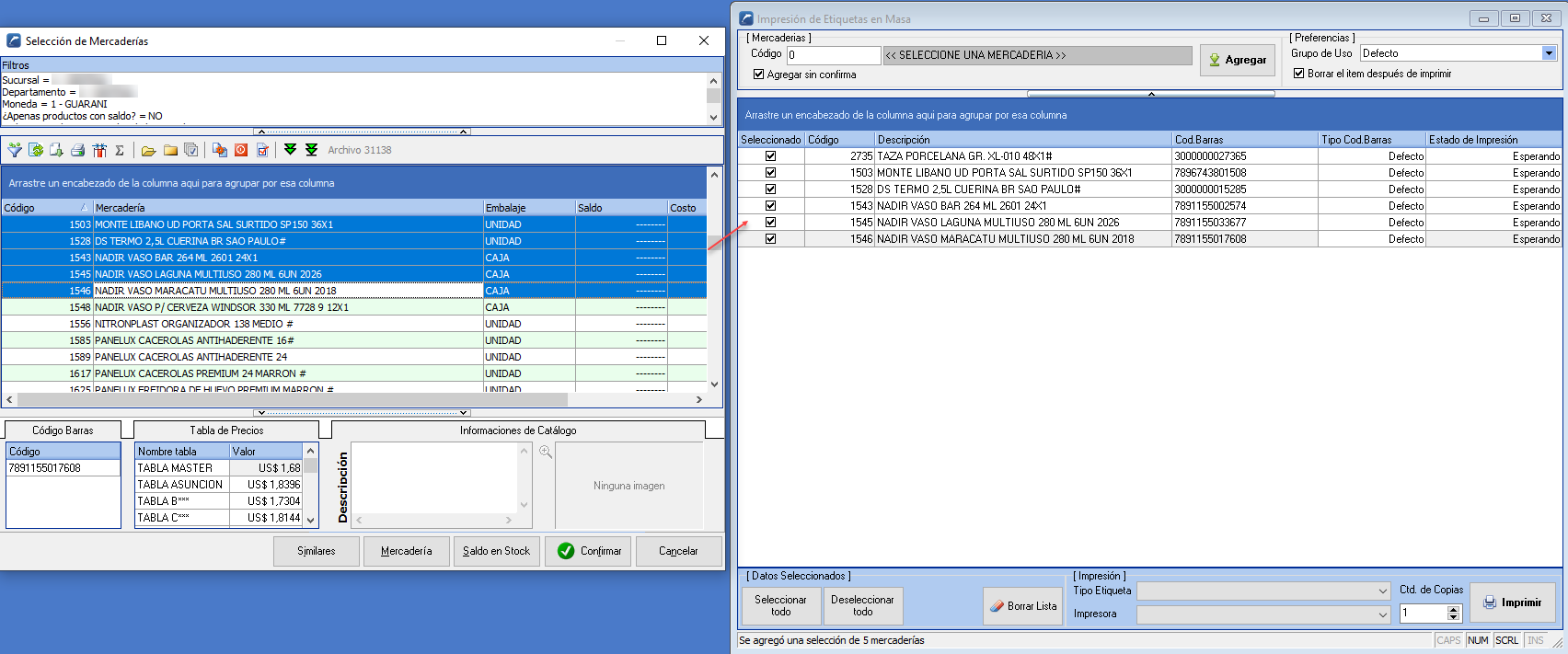The width and height of the screenshot is (1568, 654).
Task: Click the Sigma sum icon
Action: point(120,150)
